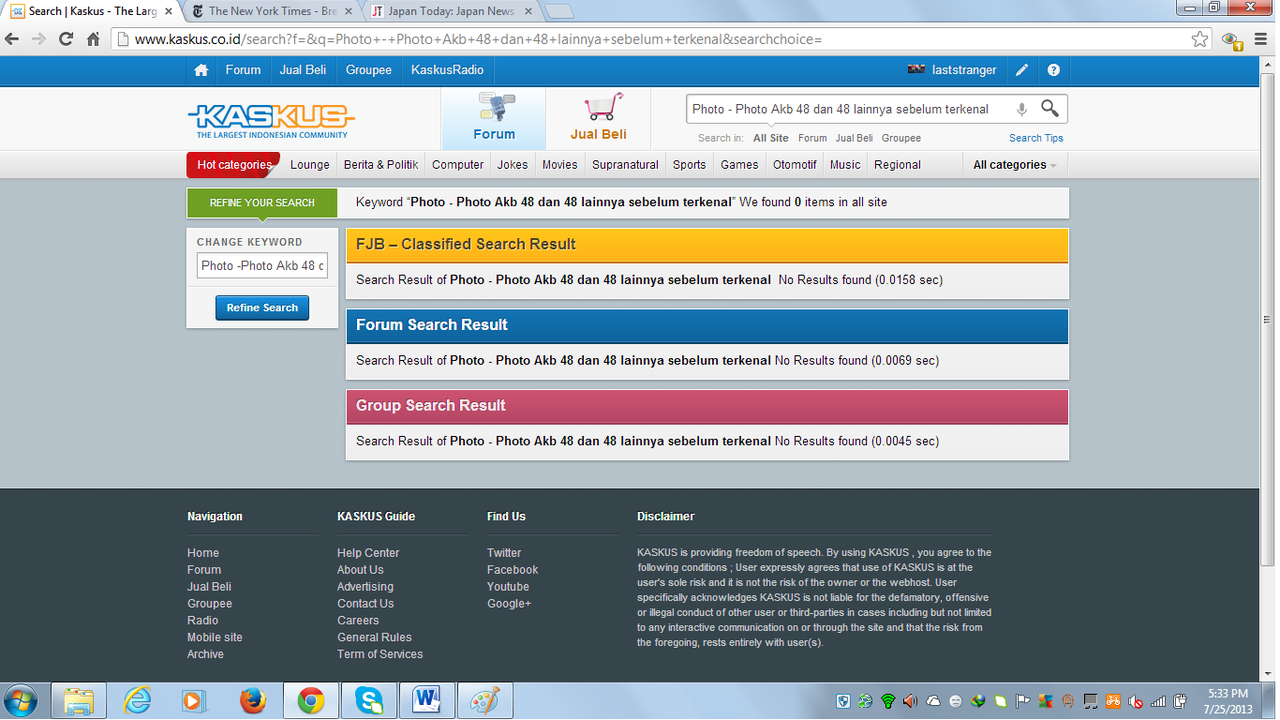The height and width of the screenshot is (720, 1280).
Task: Click the Kaskus home icon
Action: tap(201, 70)
